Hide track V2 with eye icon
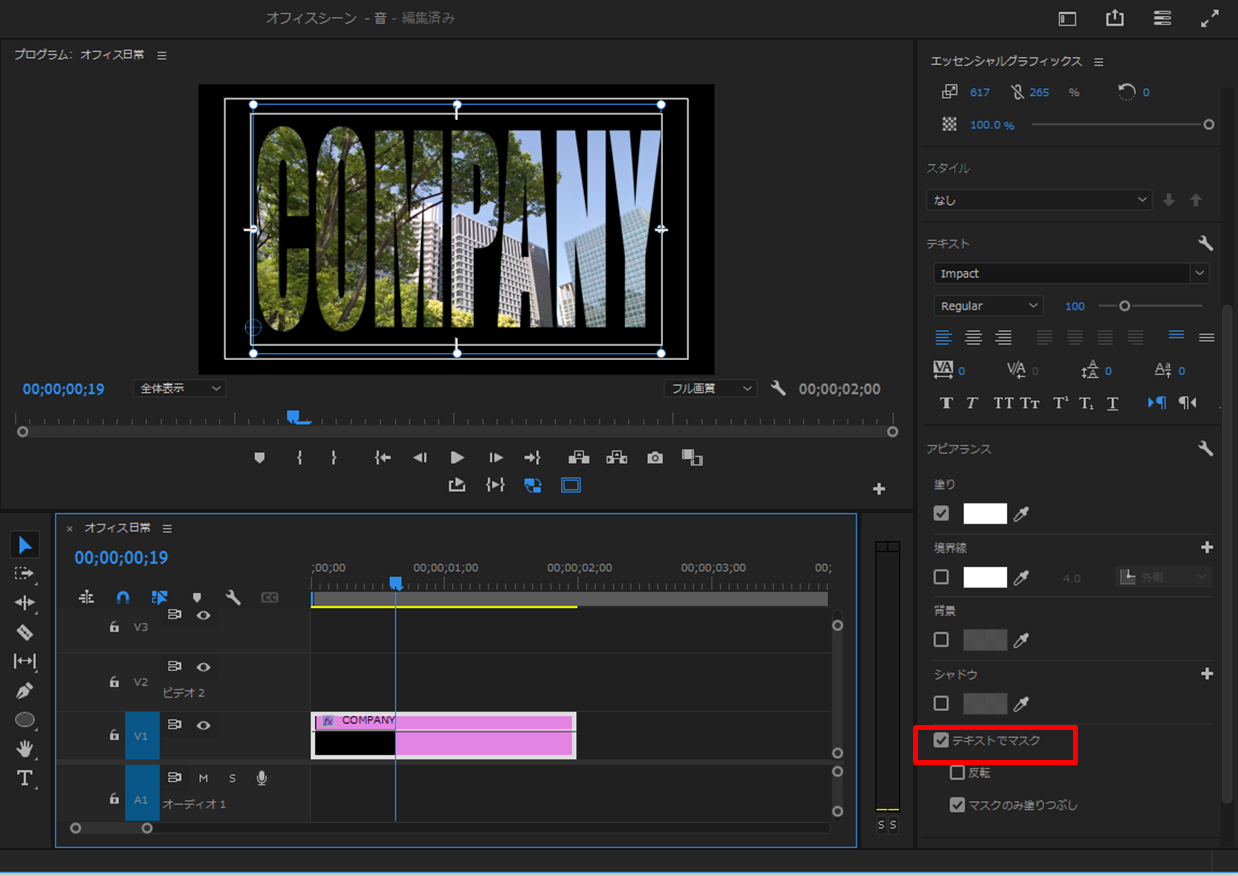This screenshot has width=1238, height=876. click(x=203, y=667)
